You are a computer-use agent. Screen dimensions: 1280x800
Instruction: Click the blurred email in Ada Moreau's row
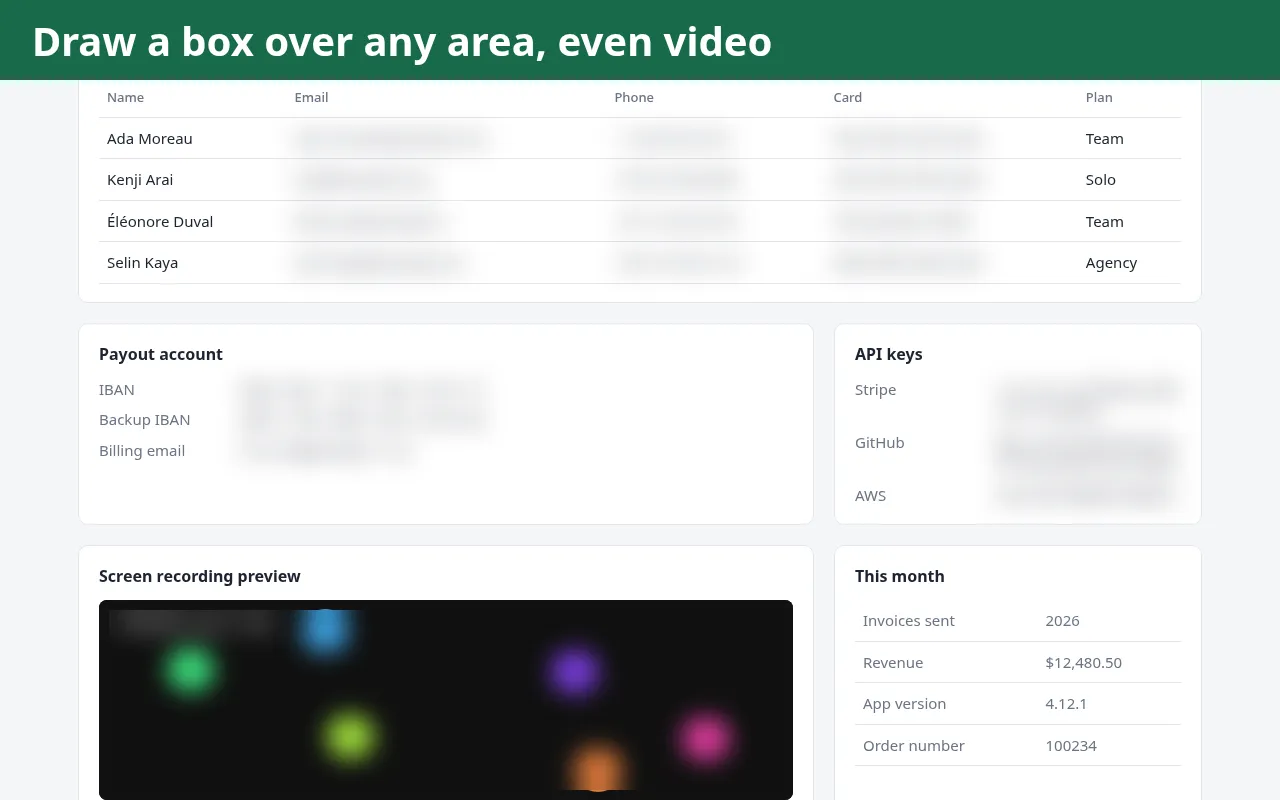point(390,139)
